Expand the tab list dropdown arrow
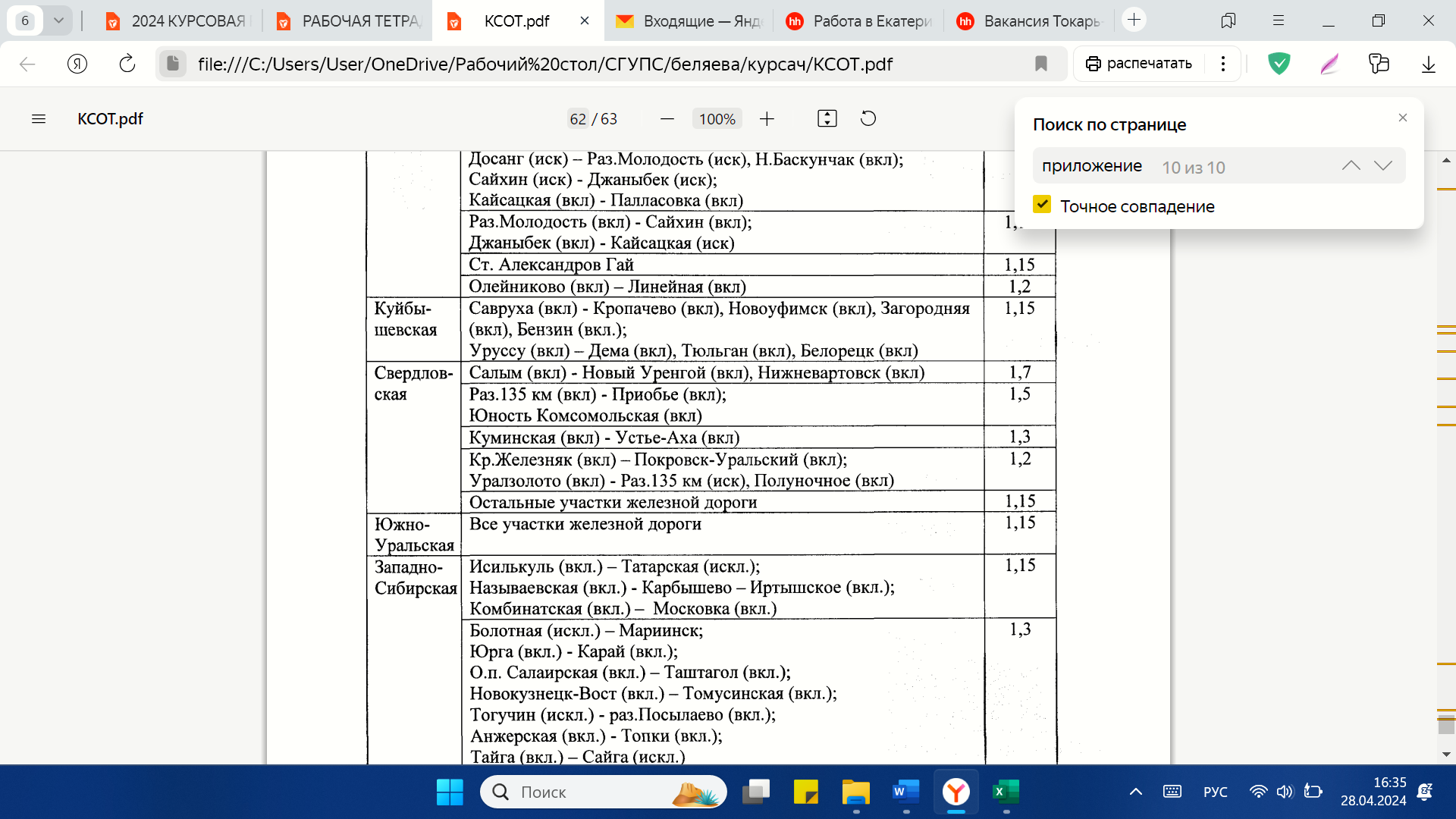 [x=58, y=20]
